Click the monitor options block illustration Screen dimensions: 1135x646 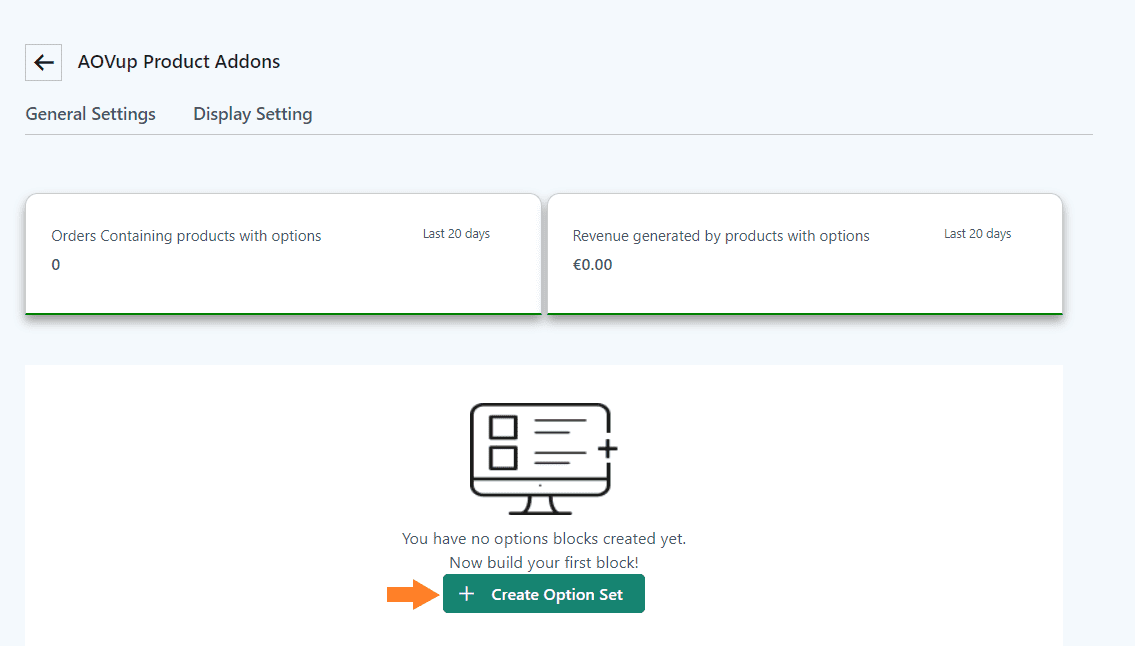tap(543, 459)
